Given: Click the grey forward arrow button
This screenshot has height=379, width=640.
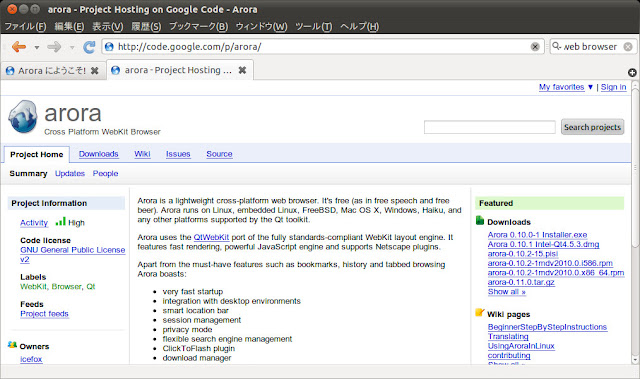Looking at the screenshot, I should (x=54, y=47).
